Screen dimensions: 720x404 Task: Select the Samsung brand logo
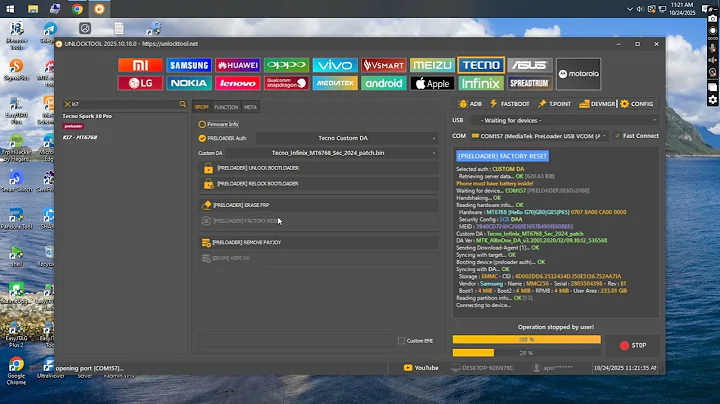click(189, 65)
